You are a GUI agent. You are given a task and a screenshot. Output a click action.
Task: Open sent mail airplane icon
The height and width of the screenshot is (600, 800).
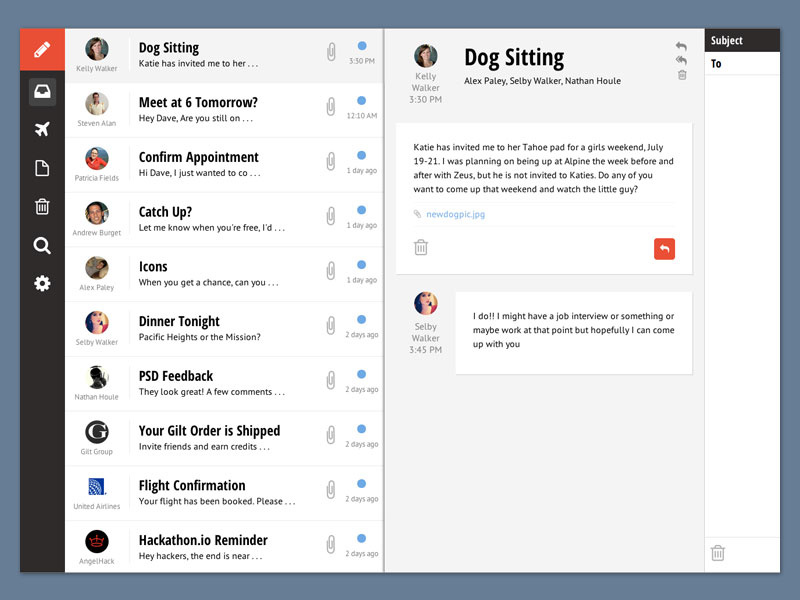pos(42,129)
